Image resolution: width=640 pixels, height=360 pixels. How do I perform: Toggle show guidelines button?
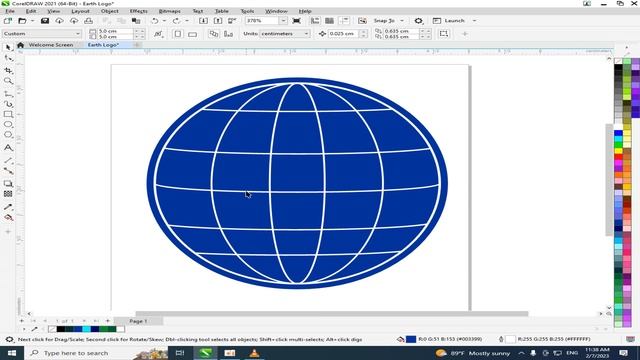pos(344,20)
